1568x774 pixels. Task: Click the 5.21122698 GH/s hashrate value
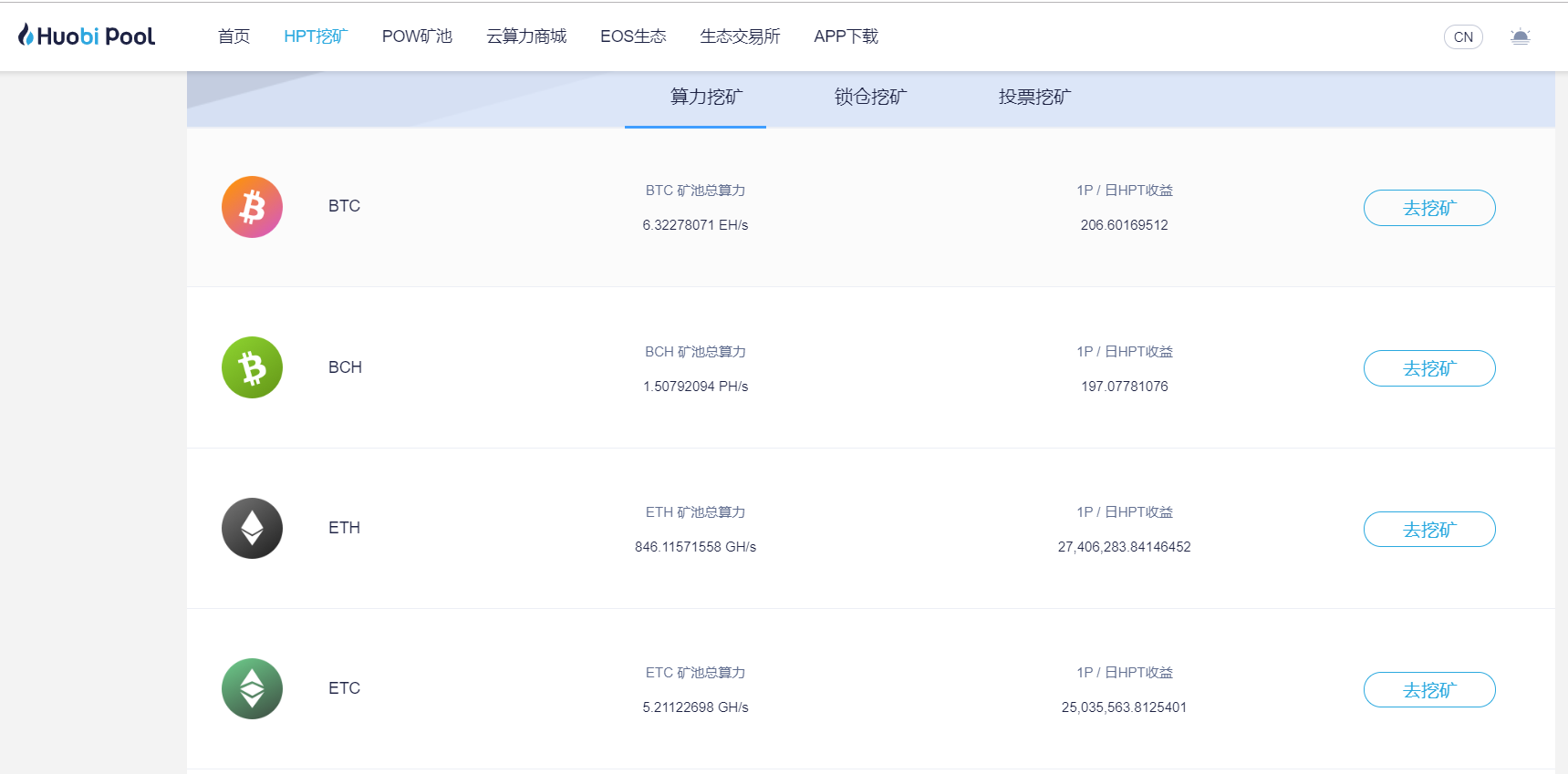pyautogui.click(x=695, y=707)
